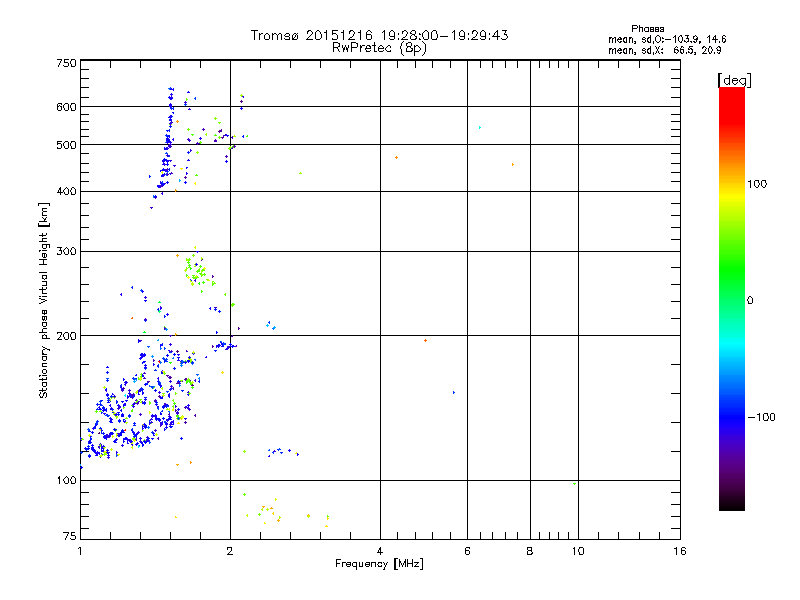Click the orange data point near 5 MHz, 200 km
The width and height of the screenshot is (800, 600).
(425, 340)
